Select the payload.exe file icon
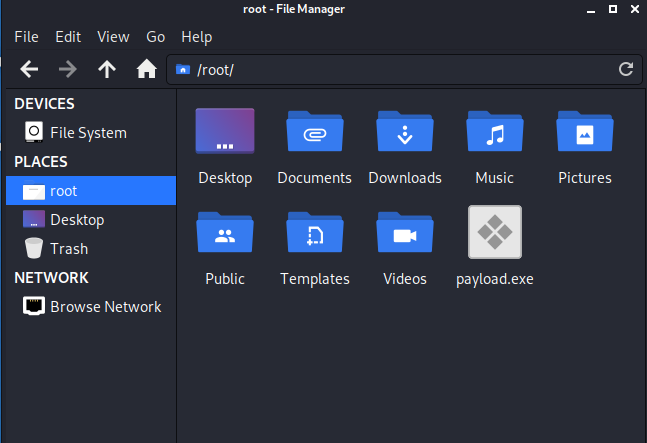647x443 pixels. (494, 233)
